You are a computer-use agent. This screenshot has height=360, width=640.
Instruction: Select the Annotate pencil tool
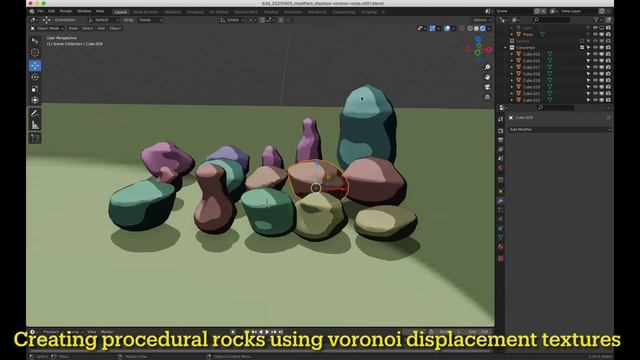tap(35, 113)
